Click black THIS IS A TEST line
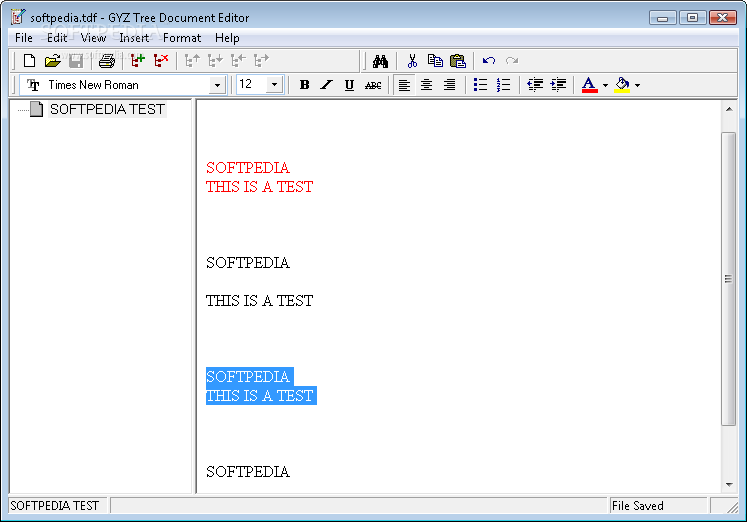747x522 pixels. coord(260,301)
